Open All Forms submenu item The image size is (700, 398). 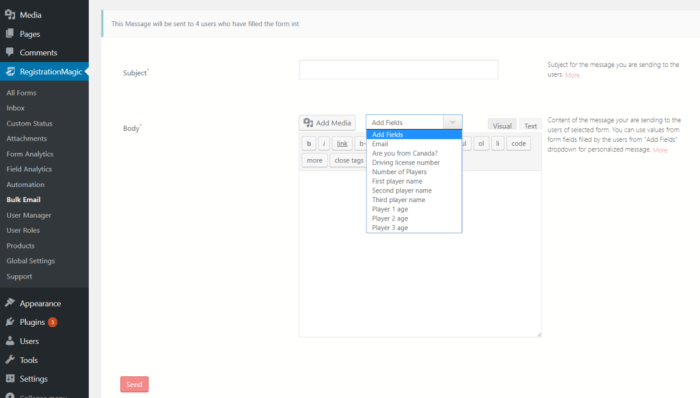pos(21,93)
